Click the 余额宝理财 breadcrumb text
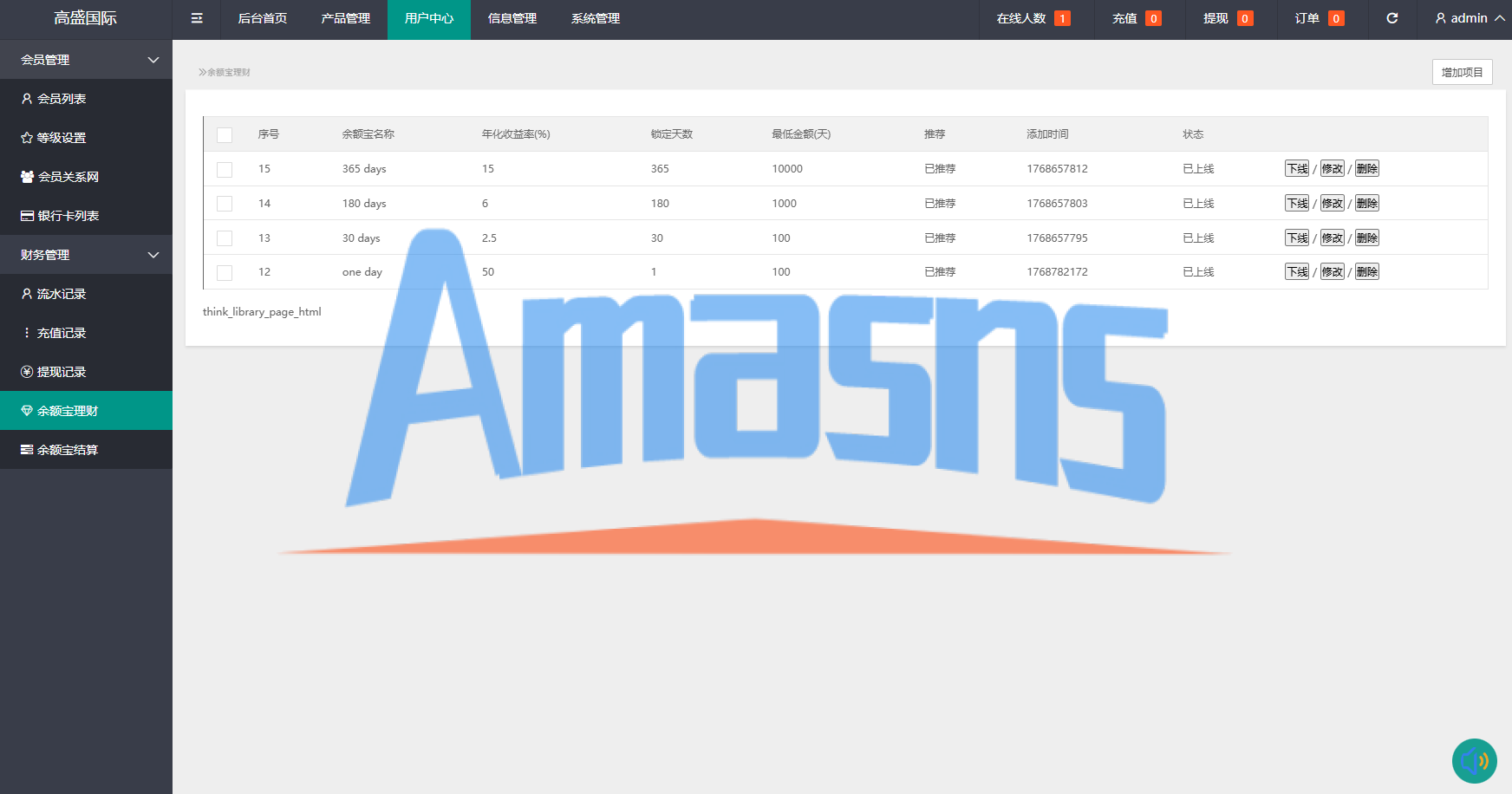1512x794 pixels. (229, 73)
